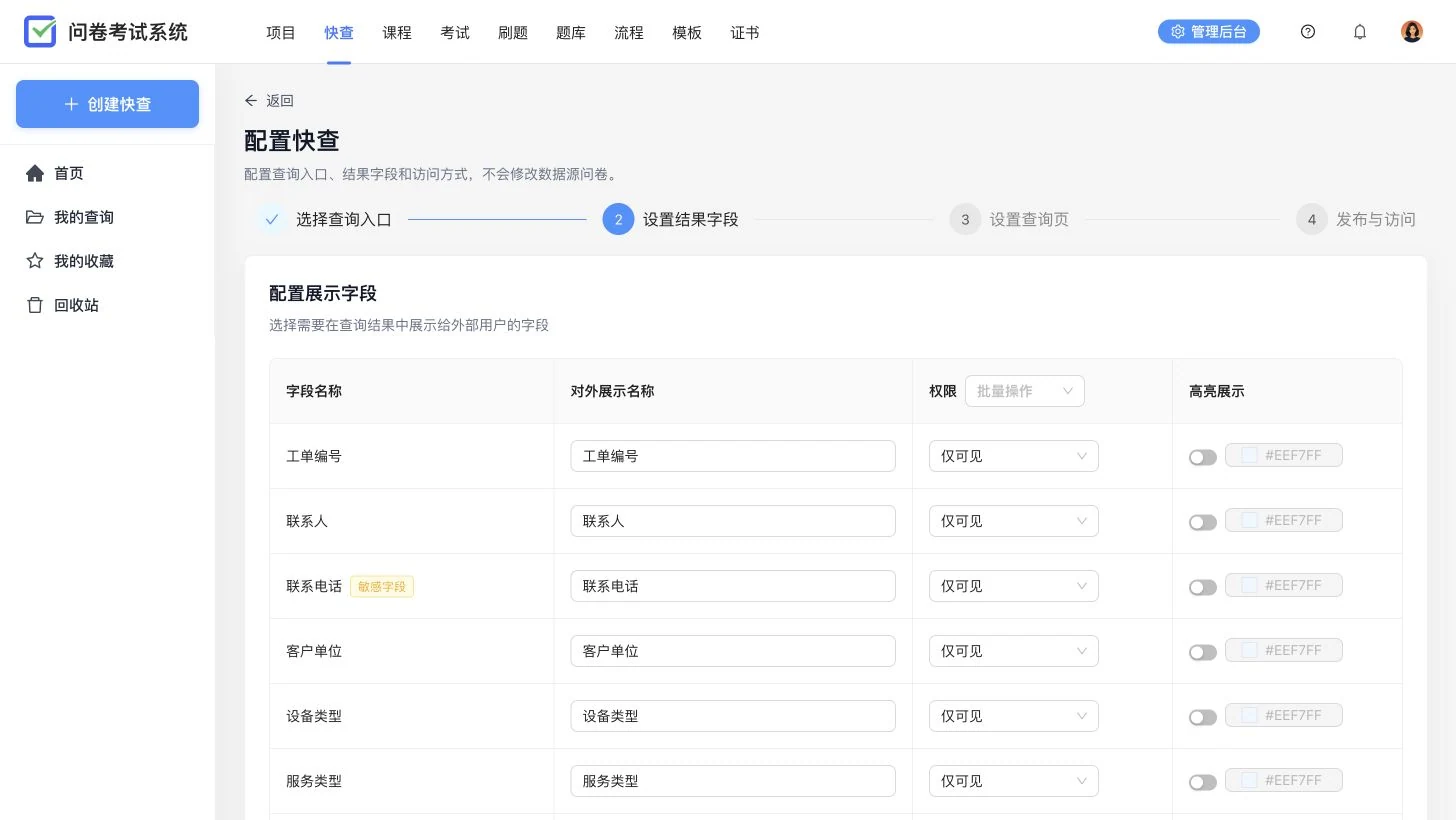Open permission dropdown for 设备类型 row
The image size is (1456, 820).
coord(1014,716)
